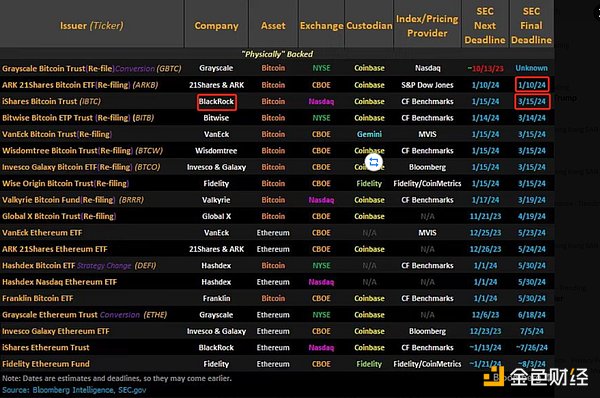Click the note about dates being estimates
The height and width of the screenshot is (398, 600).
117,378
